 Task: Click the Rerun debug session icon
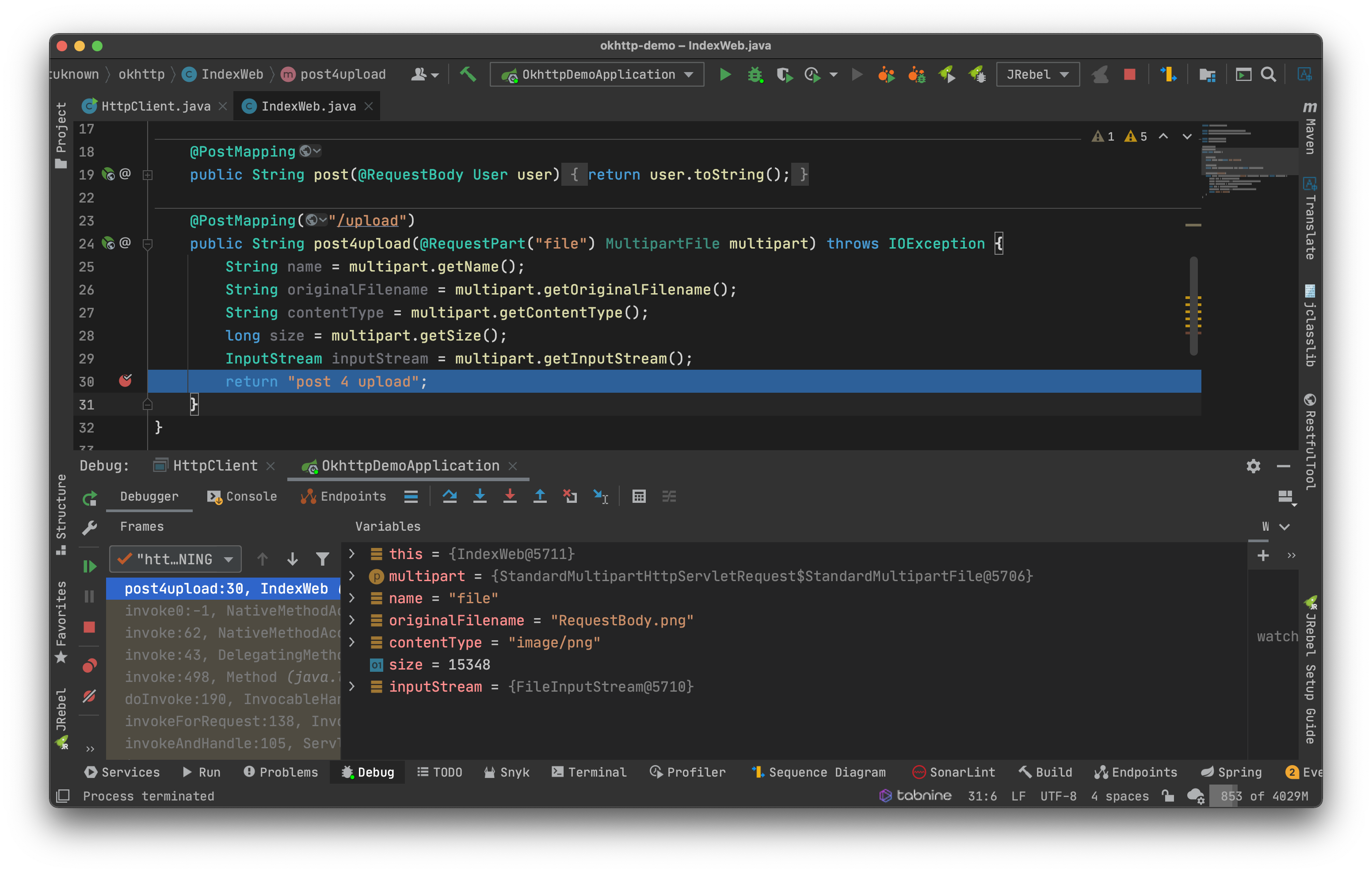click(89, 498)
